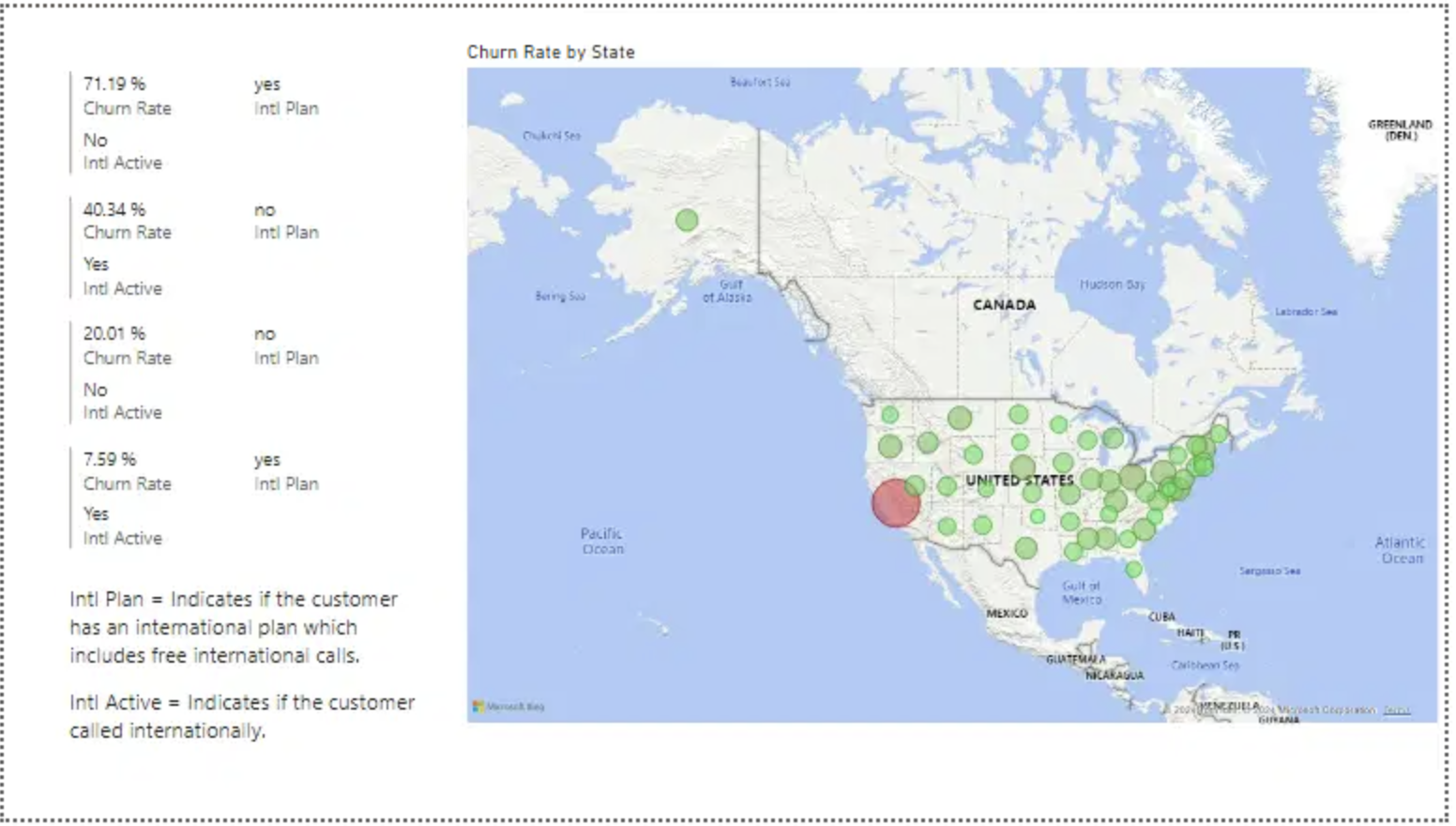Click the CANADA label on the map
The width and height of the screenshot is (1456, 826).
point(1004,305)
